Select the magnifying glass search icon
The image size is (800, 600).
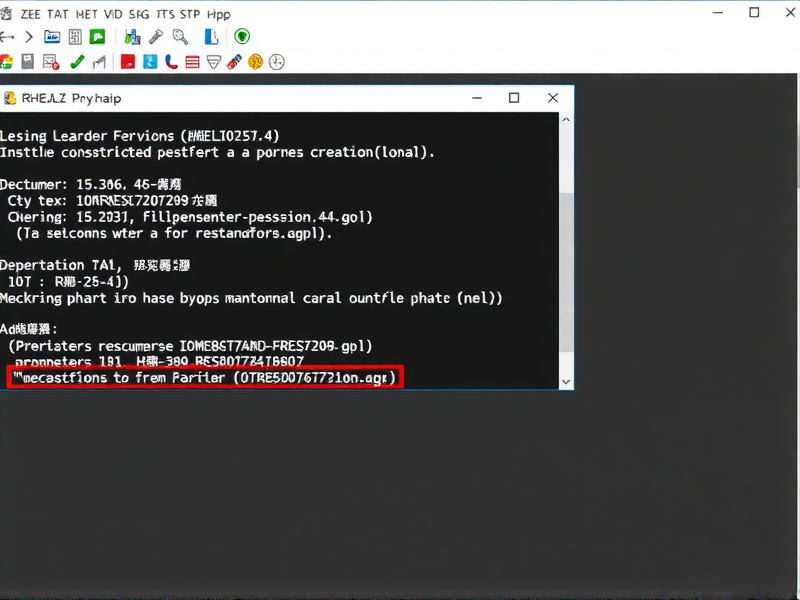click(x=181, y=37)
